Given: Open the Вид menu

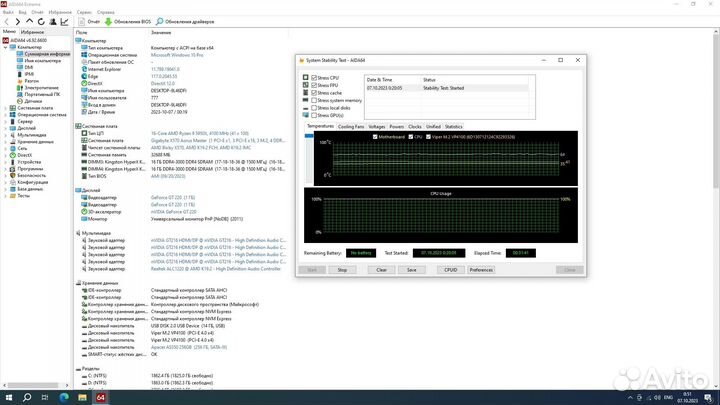Looking at the screenshot, I should (x=22, y=12).
